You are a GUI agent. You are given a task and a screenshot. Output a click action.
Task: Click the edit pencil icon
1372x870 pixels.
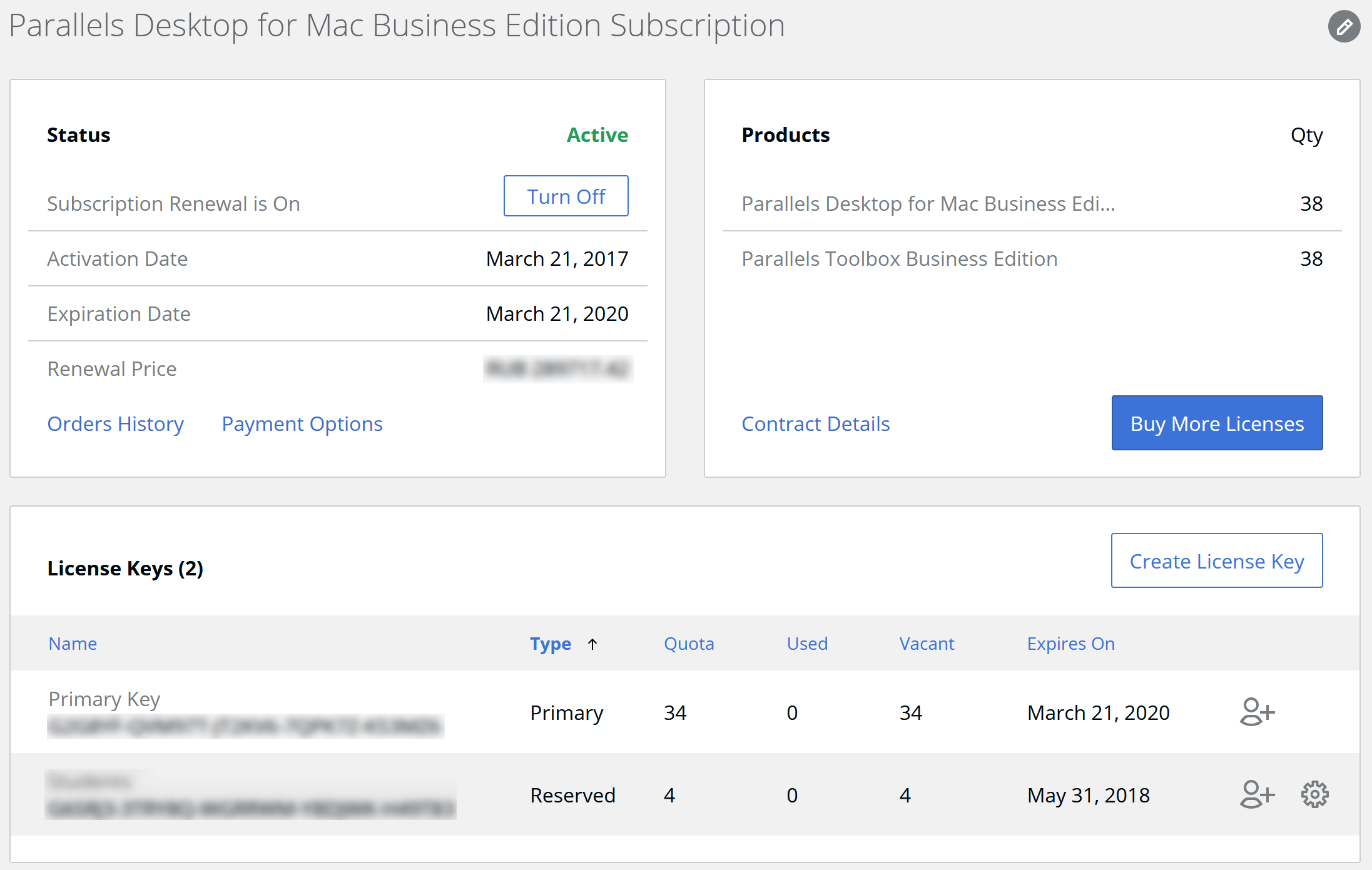1344,26
